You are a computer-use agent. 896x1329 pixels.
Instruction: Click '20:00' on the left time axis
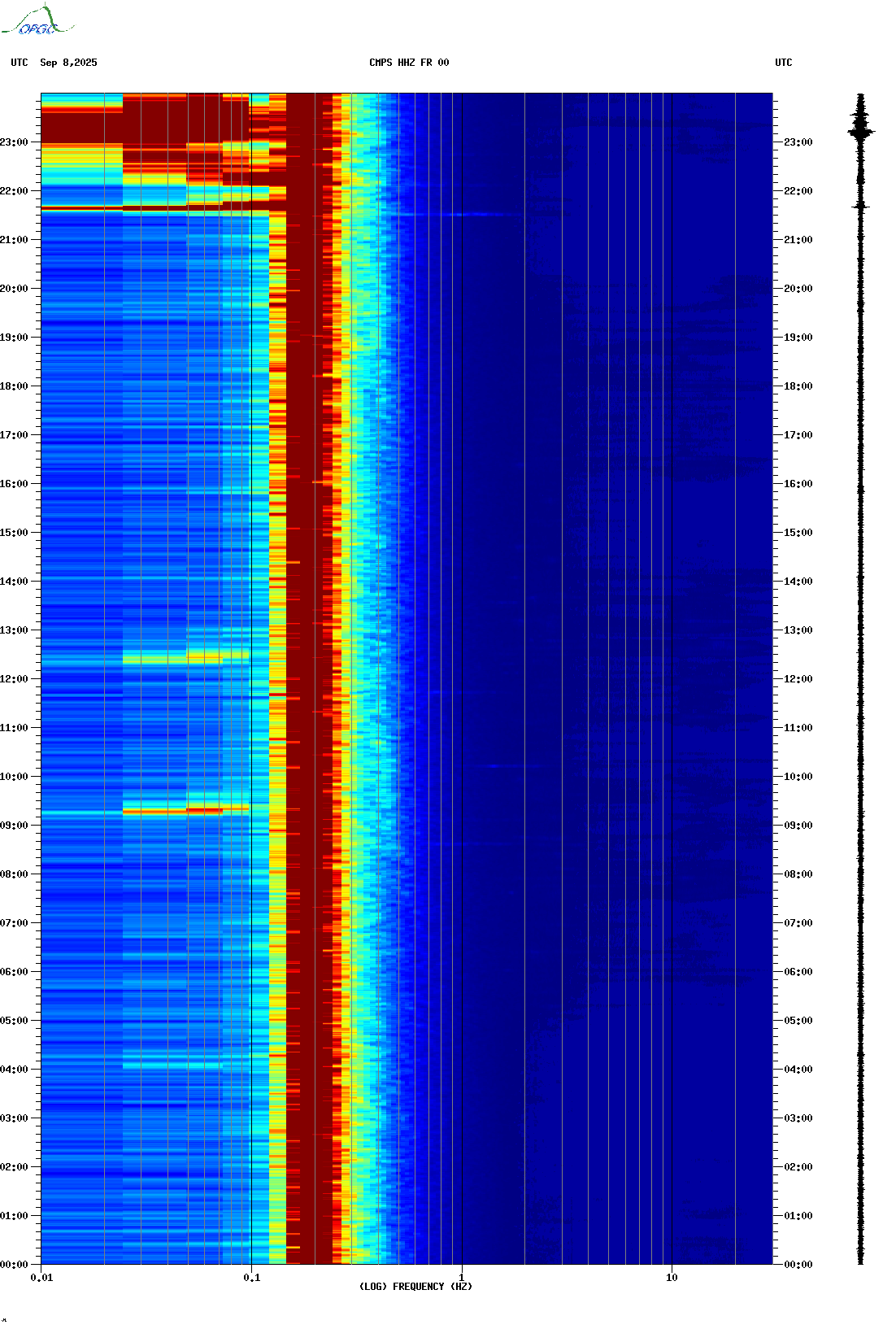tap(14, 289)
